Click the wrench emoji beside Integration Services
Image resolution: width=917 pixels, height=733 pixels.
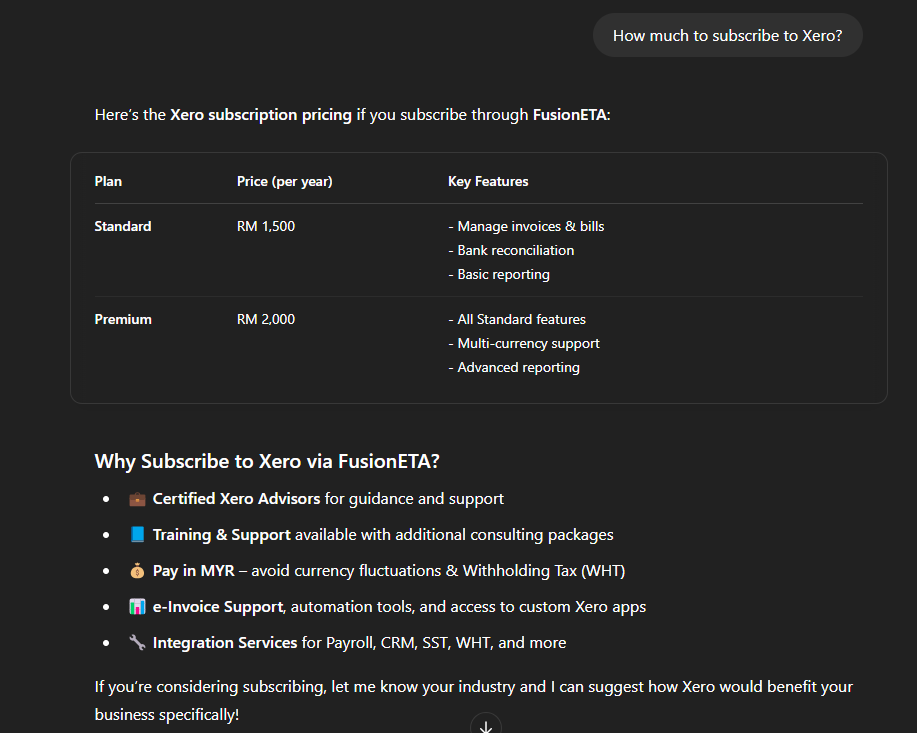click(x=137, y=643)
